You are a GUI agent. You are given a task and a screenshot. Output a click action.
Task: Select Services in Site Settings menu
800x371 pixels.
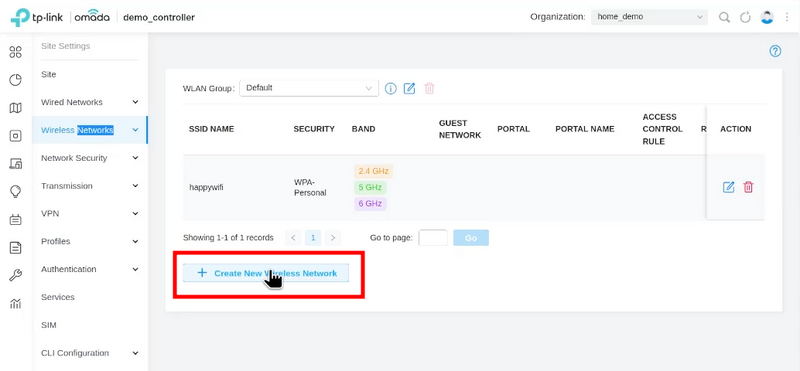tap(58, 297)
